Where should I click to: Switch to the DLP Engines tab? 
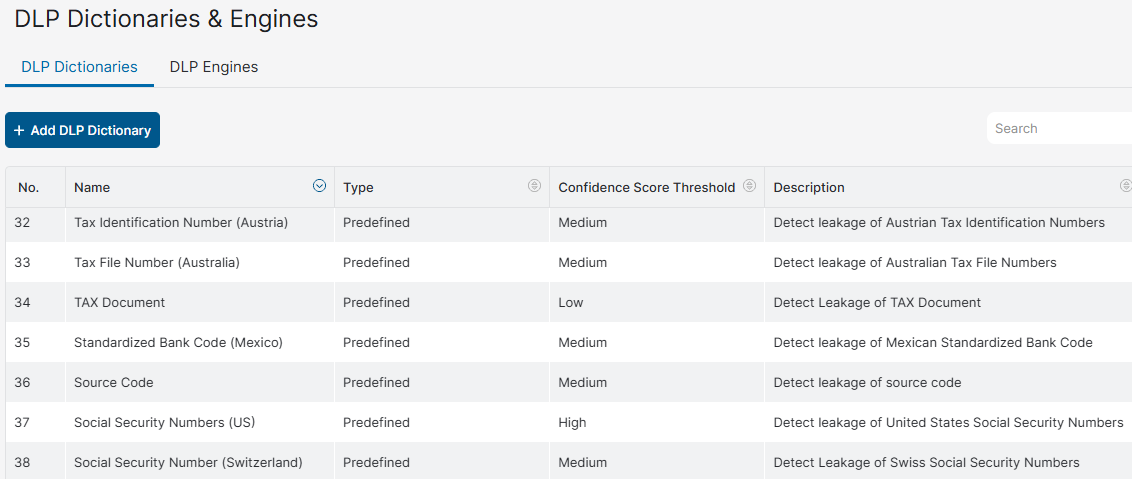point(214,67)
